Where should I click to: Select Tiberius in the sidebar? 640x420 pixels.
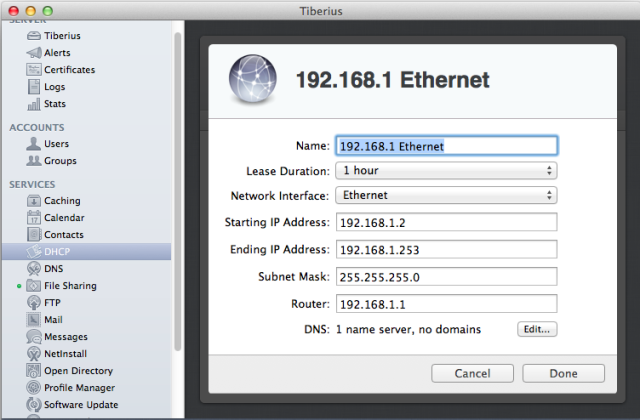pos(62,36)
